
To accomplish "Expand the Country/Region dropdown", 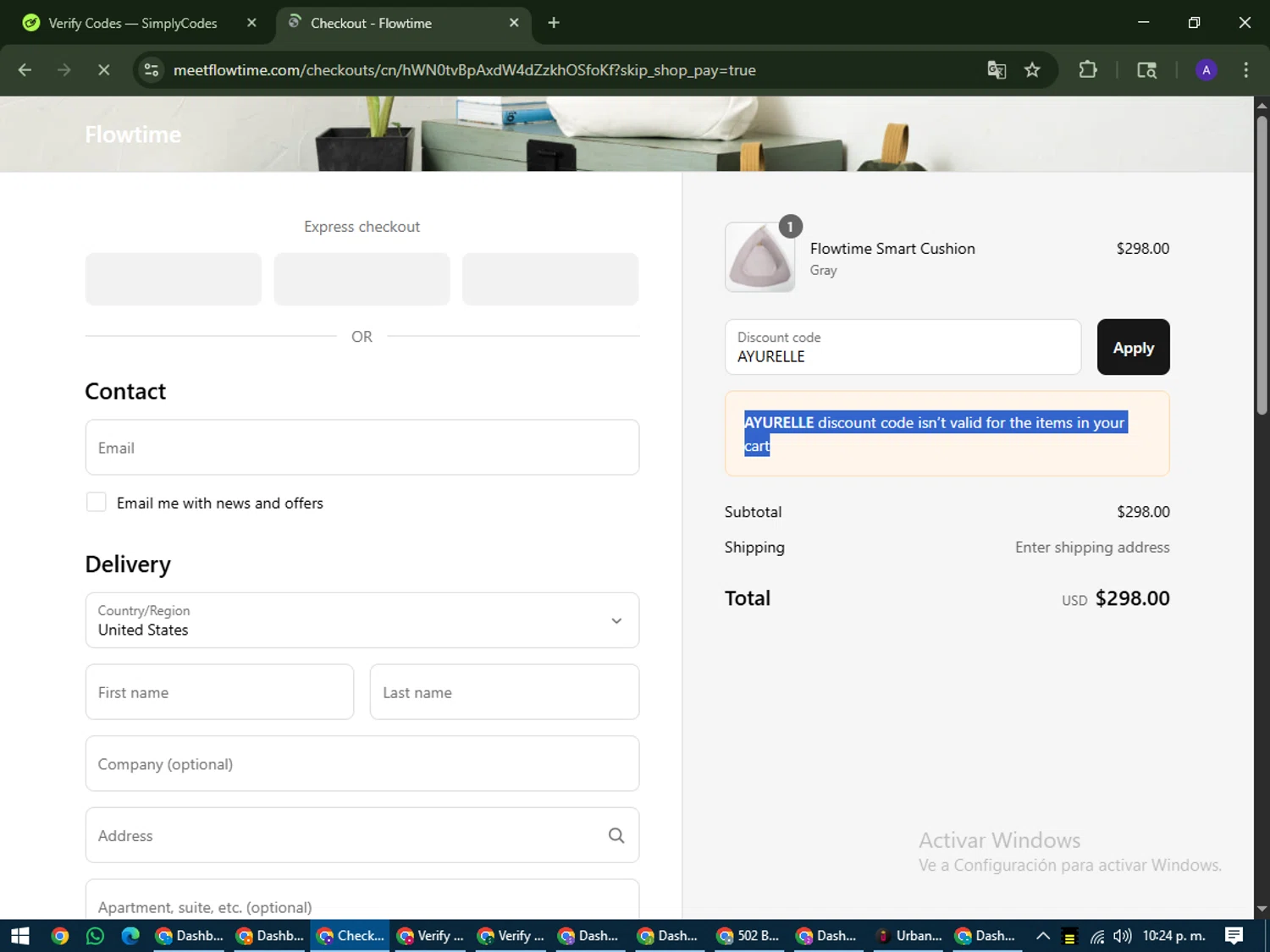I will (362, 620).
